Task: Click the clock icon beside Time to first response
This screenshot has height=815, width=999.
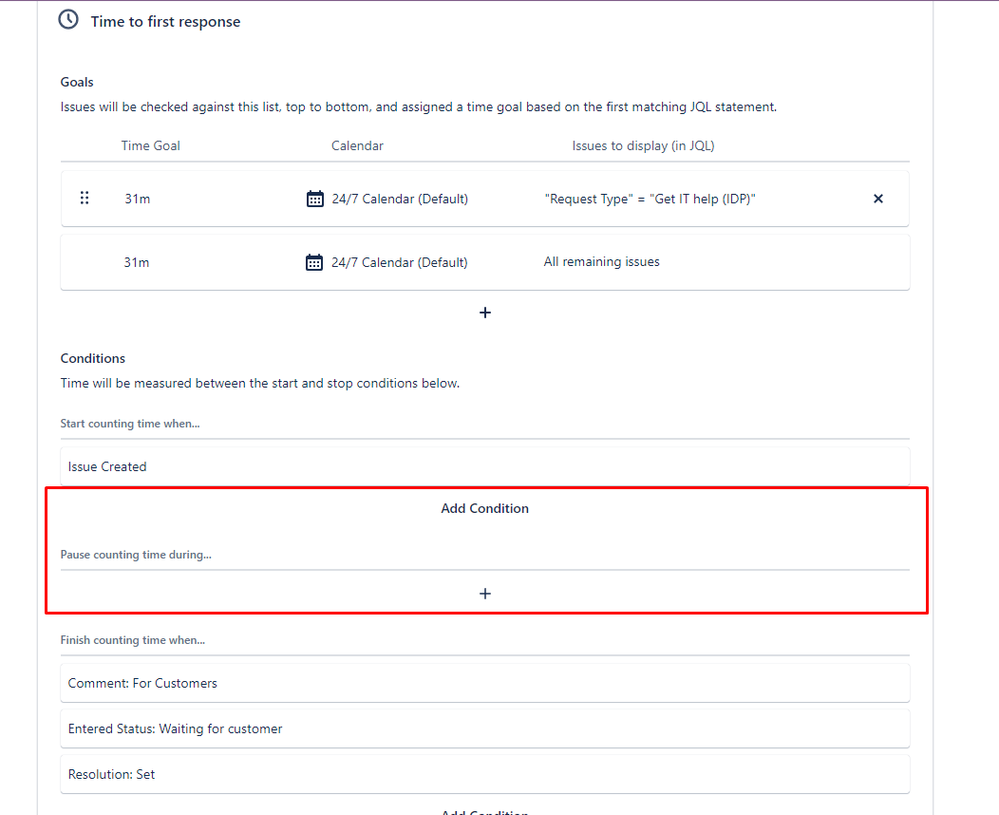Action: pyautogui.click(x=68, y=20)
